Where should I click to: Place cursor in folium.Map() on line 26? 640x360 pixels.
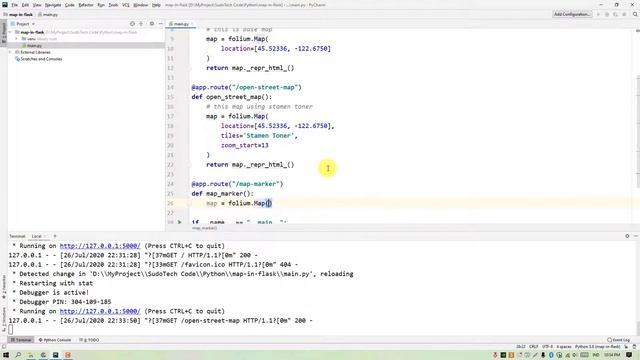[269, 203]
